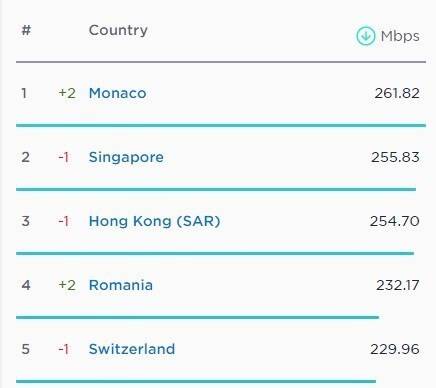436x388 pixels.
Task: Select the 254.70 speed value for Hong Kong
Action: [x=395, y=221]
